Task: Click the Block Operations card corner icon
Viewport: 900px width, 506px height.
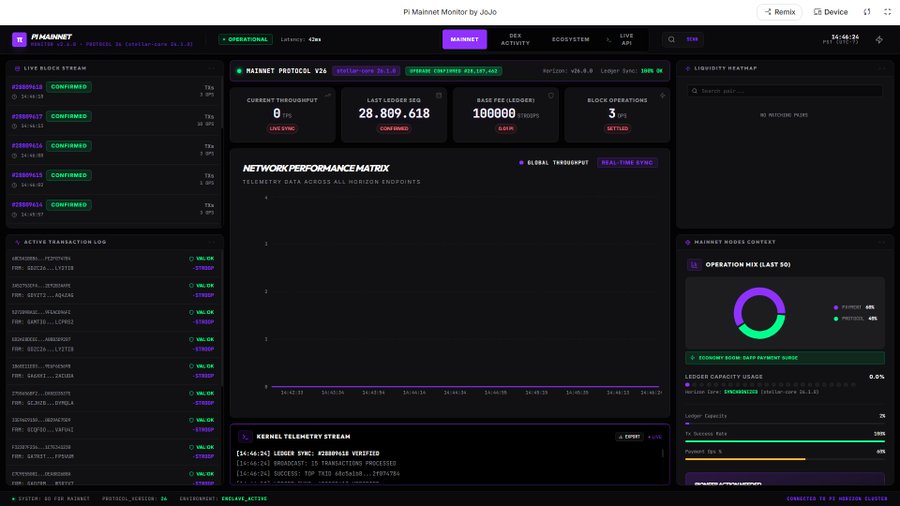Action: pyautogui.click(x=662, y=96)
